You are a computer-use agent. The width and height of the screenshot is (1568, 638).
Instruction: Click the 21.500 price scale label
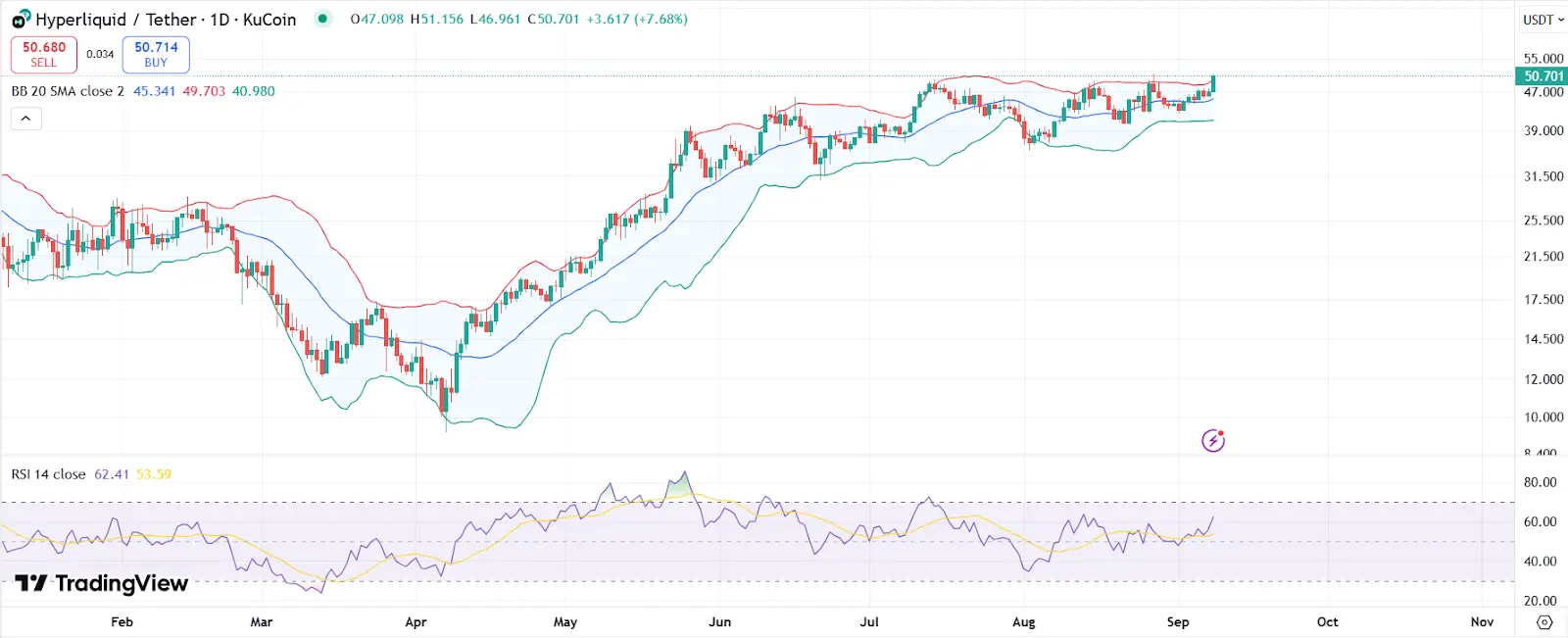pyautogui.click(x=1543, y=257)
